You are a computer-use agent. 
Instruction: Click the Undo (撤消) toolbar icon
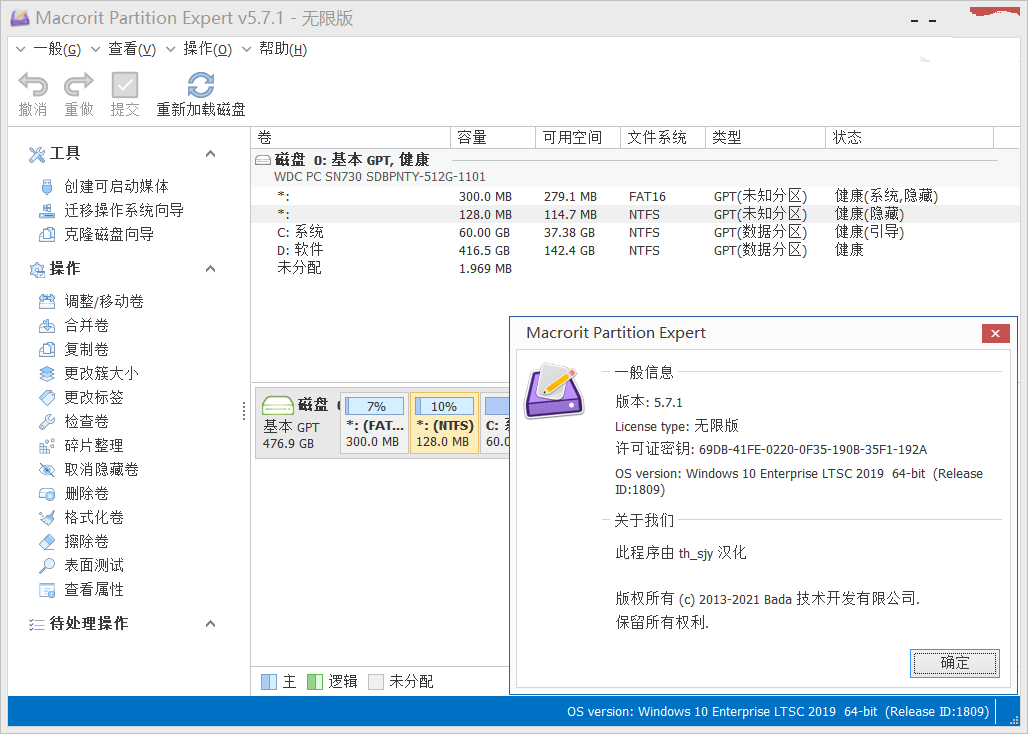pos(33,86)
